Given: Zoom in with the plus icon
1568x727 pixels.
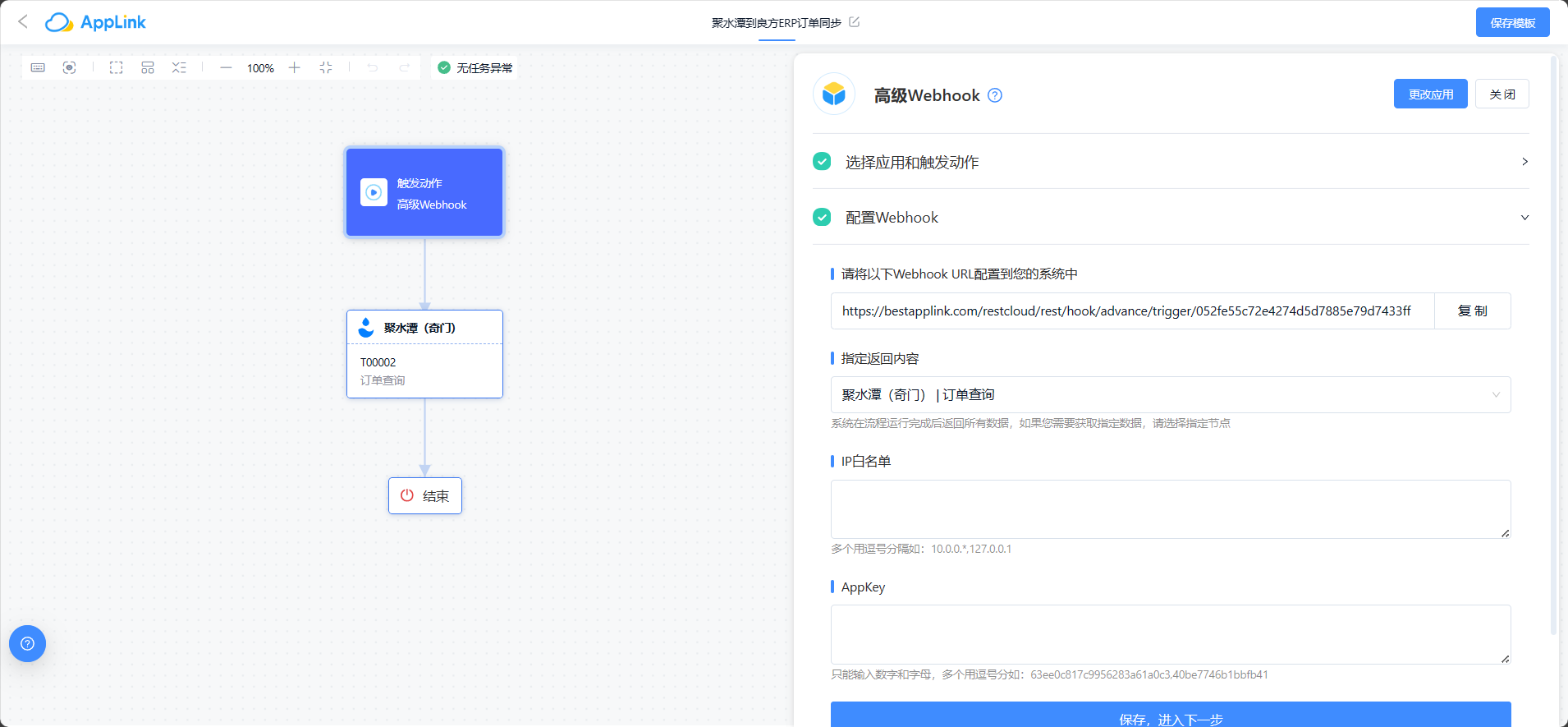Looking at the screenshot, I should pyautogui.click(x=295, y=67).
